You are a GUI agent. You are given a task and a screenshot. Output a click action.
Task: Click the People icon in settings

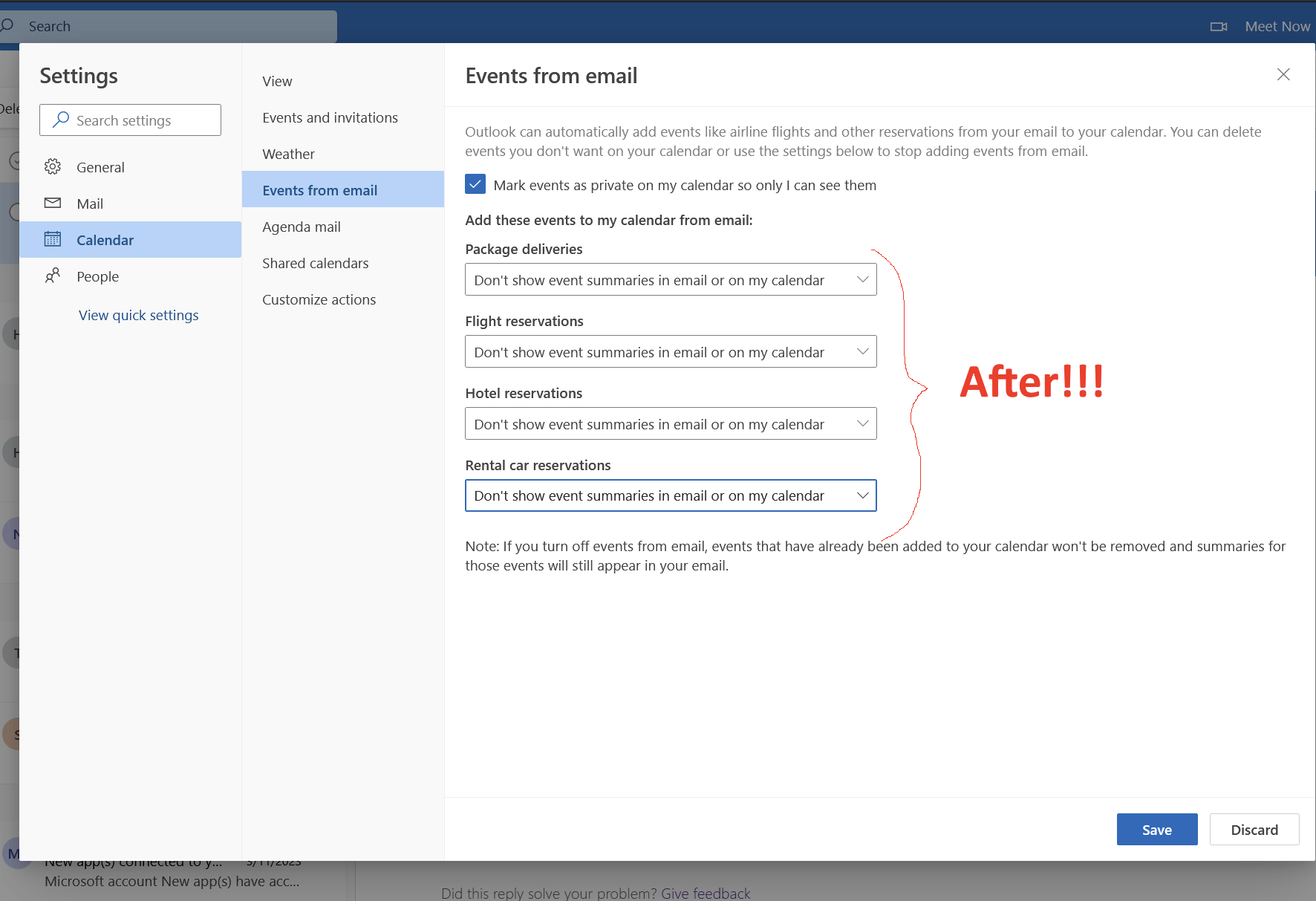(x=53, y=276)
